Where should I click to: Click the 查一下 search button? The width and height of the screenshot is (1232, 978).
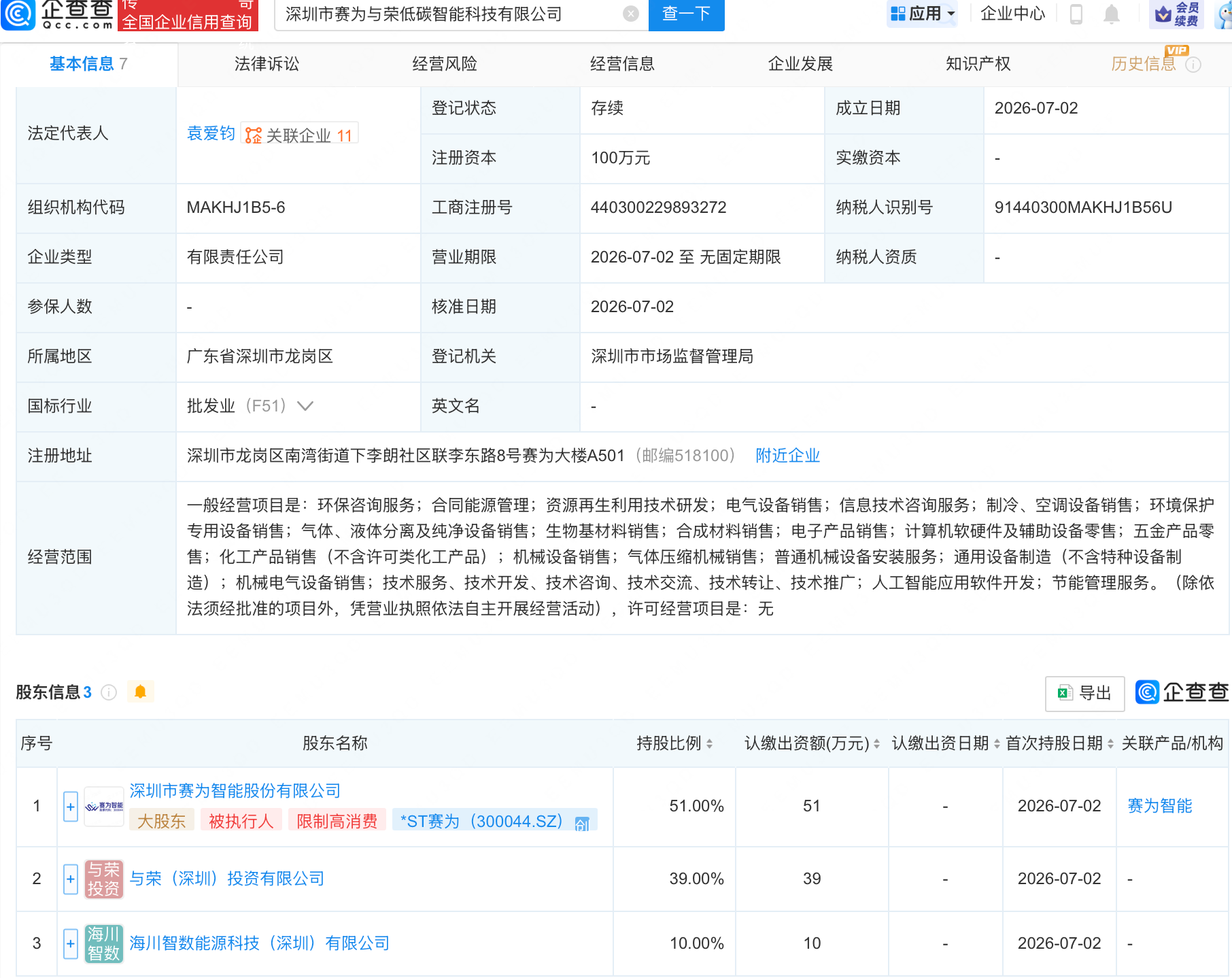(687, 14)
